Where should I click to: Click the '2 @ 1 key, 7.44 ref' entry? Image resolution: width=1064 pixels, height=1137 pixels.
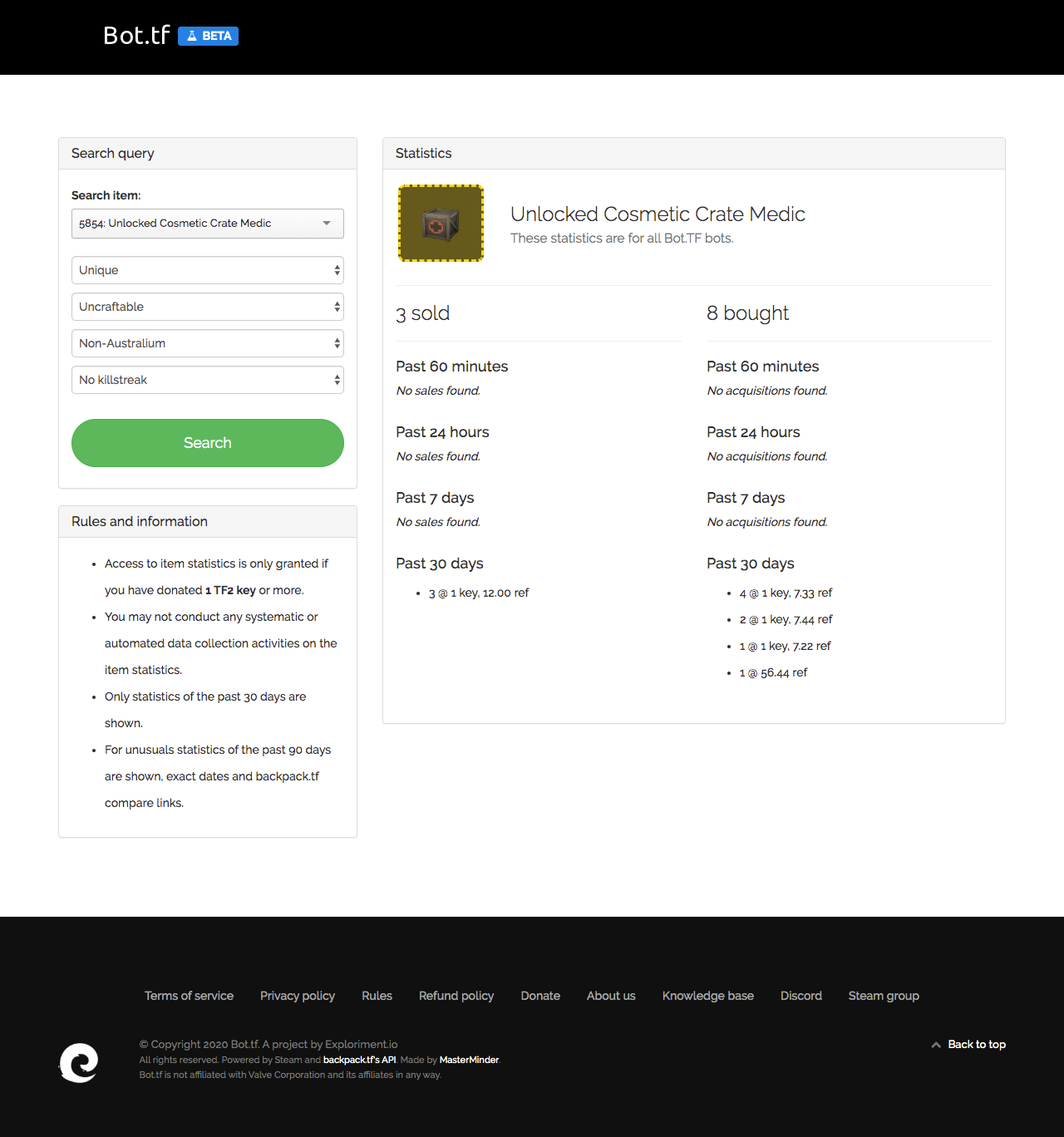[x=786, y=619]
